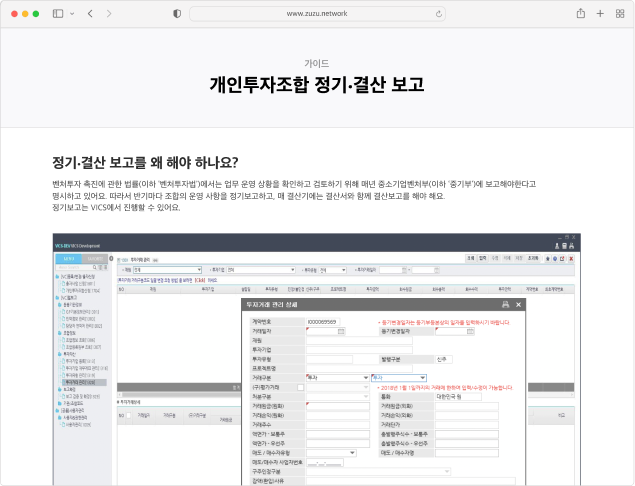Click the privacy shield icon
The height and width of the screenshot is (486, 635).
(177, 14)
